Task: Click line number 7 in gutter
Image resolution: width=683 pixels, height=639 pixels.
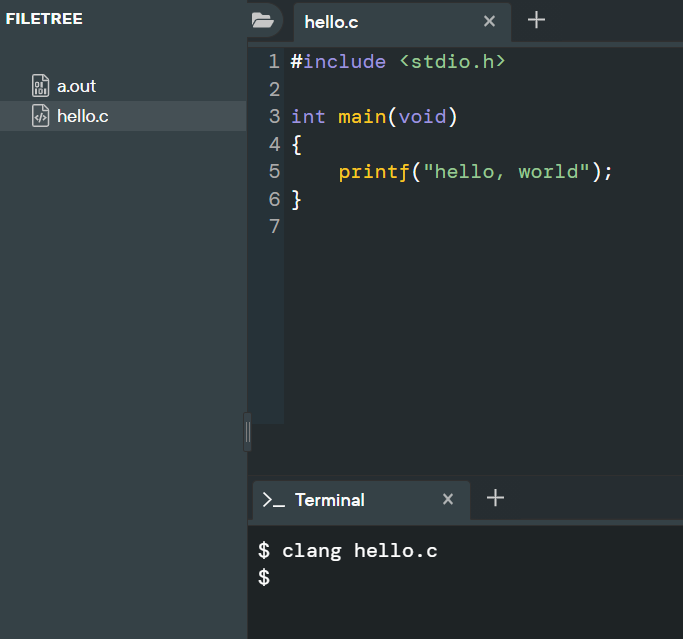Action: click(274, 227)
